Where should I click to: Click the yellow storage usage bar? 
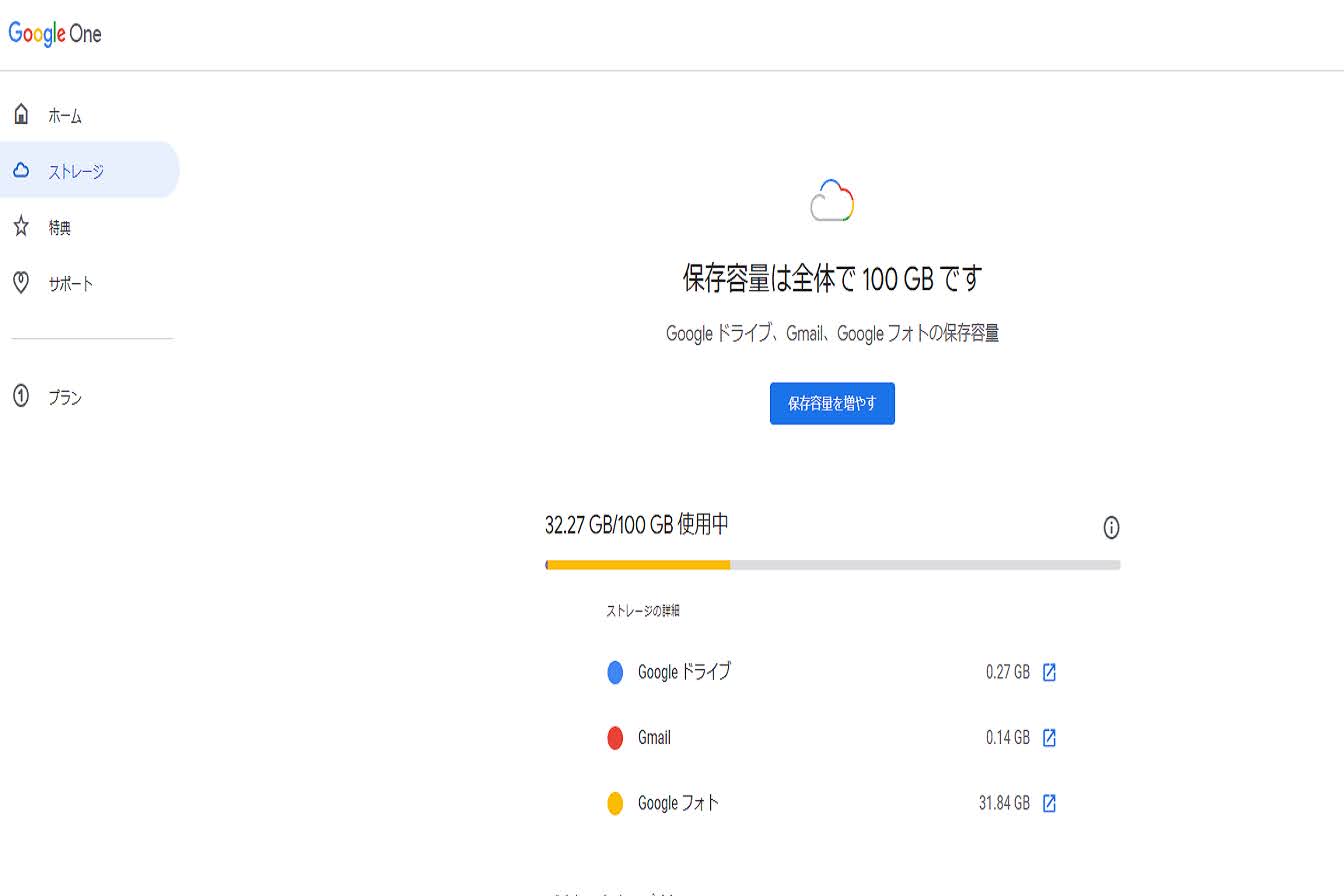tap(639, 565)
